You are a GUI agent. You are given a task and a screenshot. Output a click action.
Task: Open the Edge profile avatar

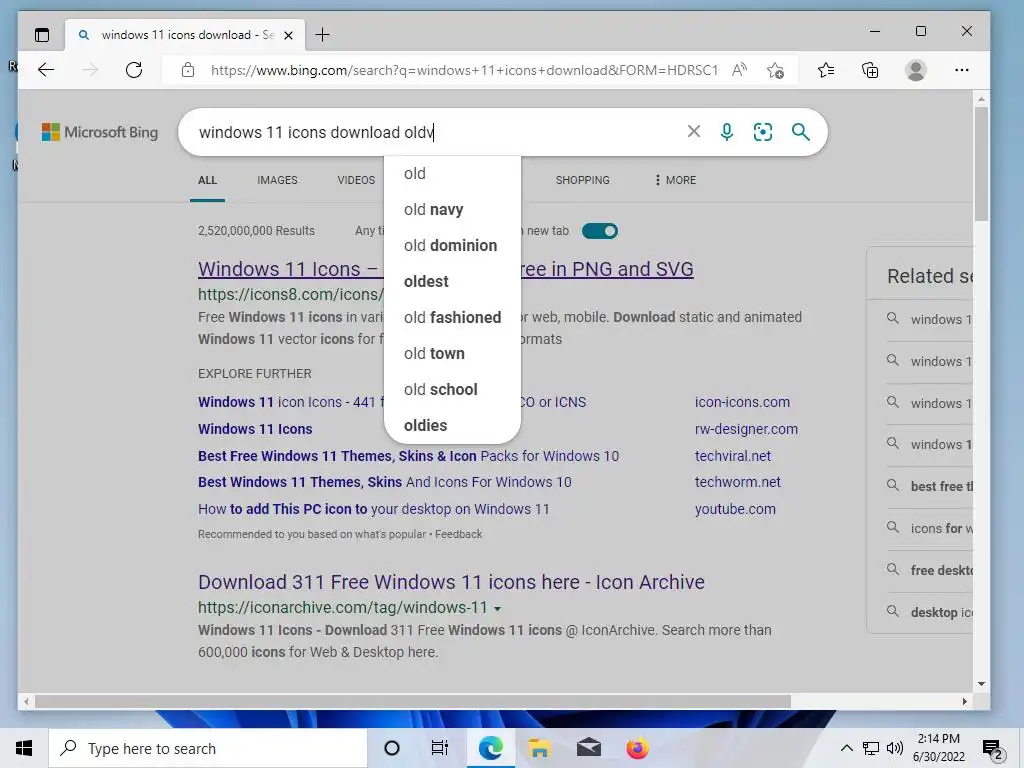tap(916, 70)
